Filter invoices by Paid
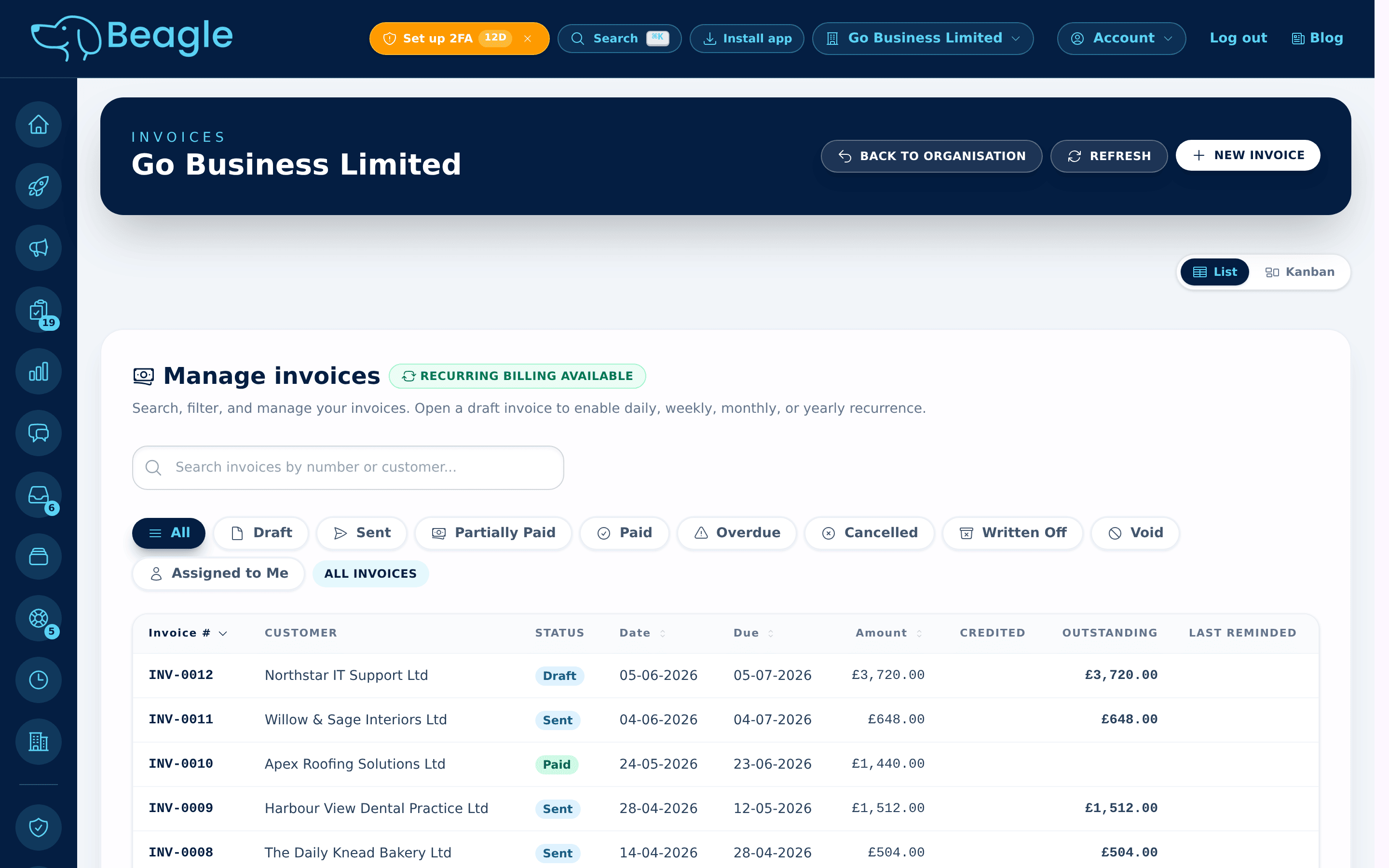 click(624, 533)
